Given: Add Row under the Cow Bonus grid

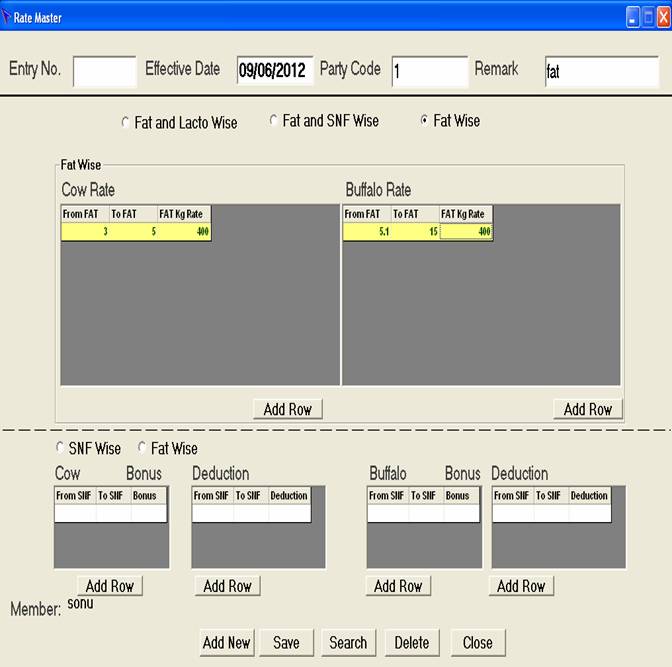Looking at the screenshot, I should (110, 586).
